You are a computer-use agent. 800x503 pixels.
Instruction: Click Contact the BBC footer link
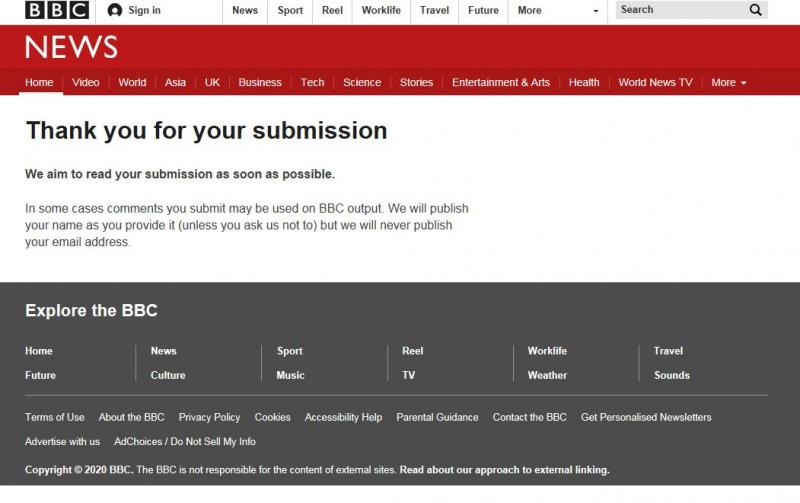529,417
